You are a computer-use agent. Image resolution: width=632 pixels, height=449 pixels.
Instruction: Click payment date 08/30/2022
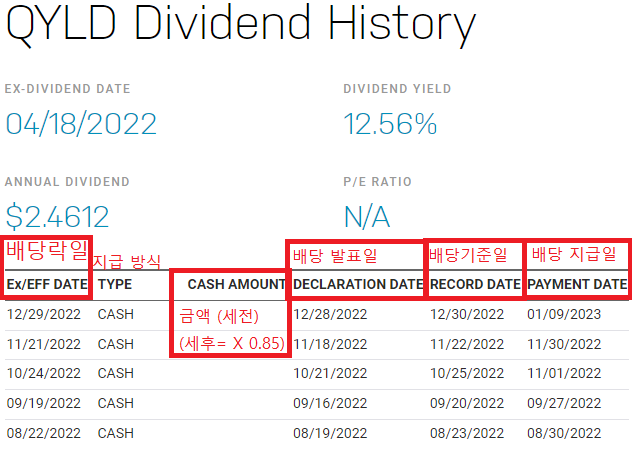[x=564, y=433]
